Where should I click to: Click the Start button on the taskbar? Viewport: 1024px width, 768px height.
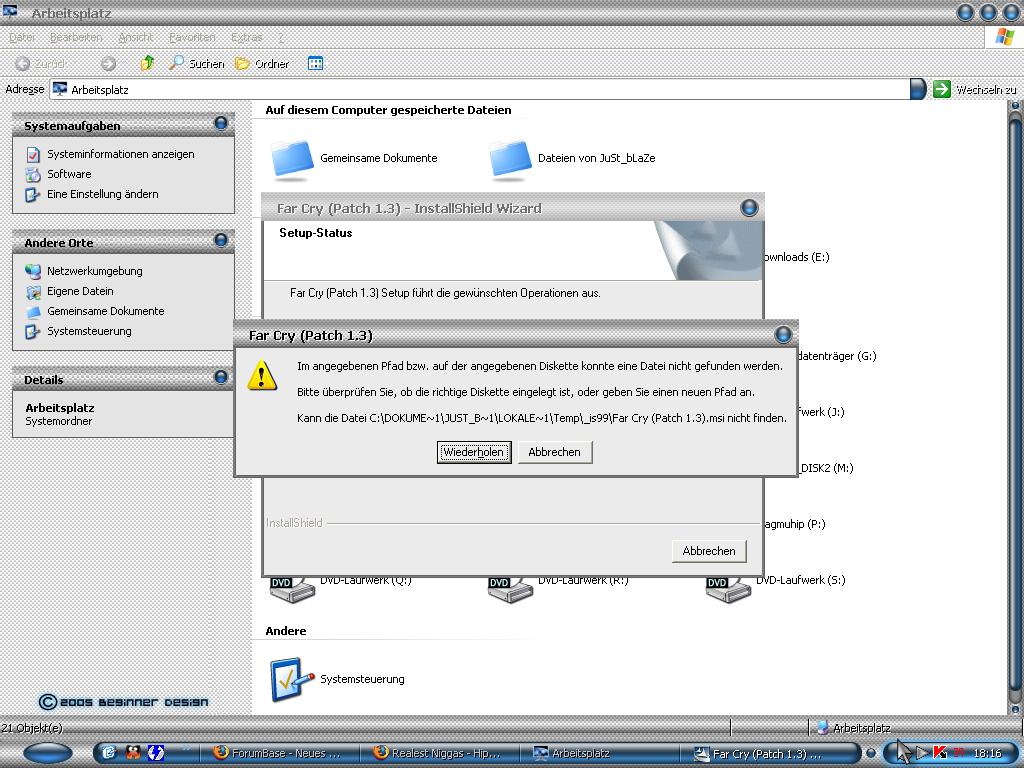coord(48,753)
